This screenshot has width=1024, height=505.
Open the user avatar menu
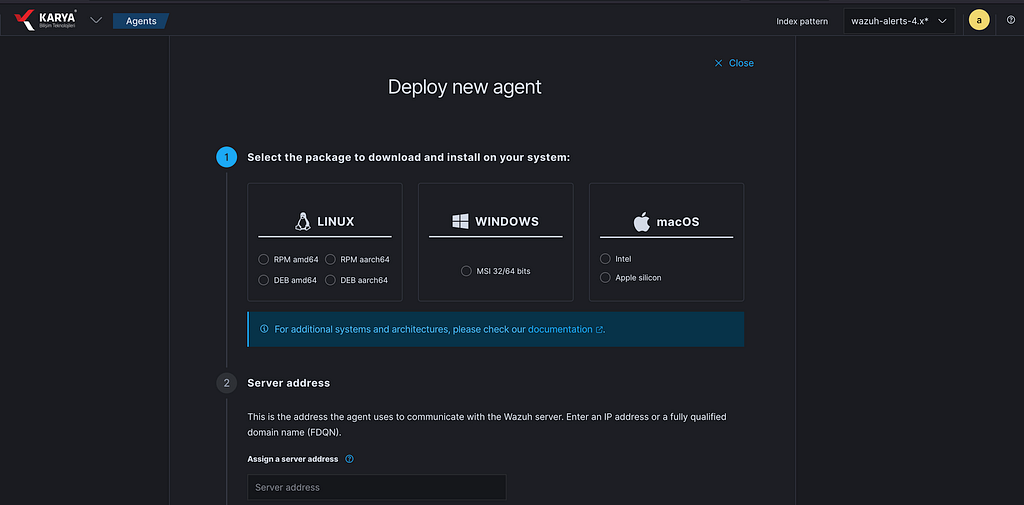(978, 20)
